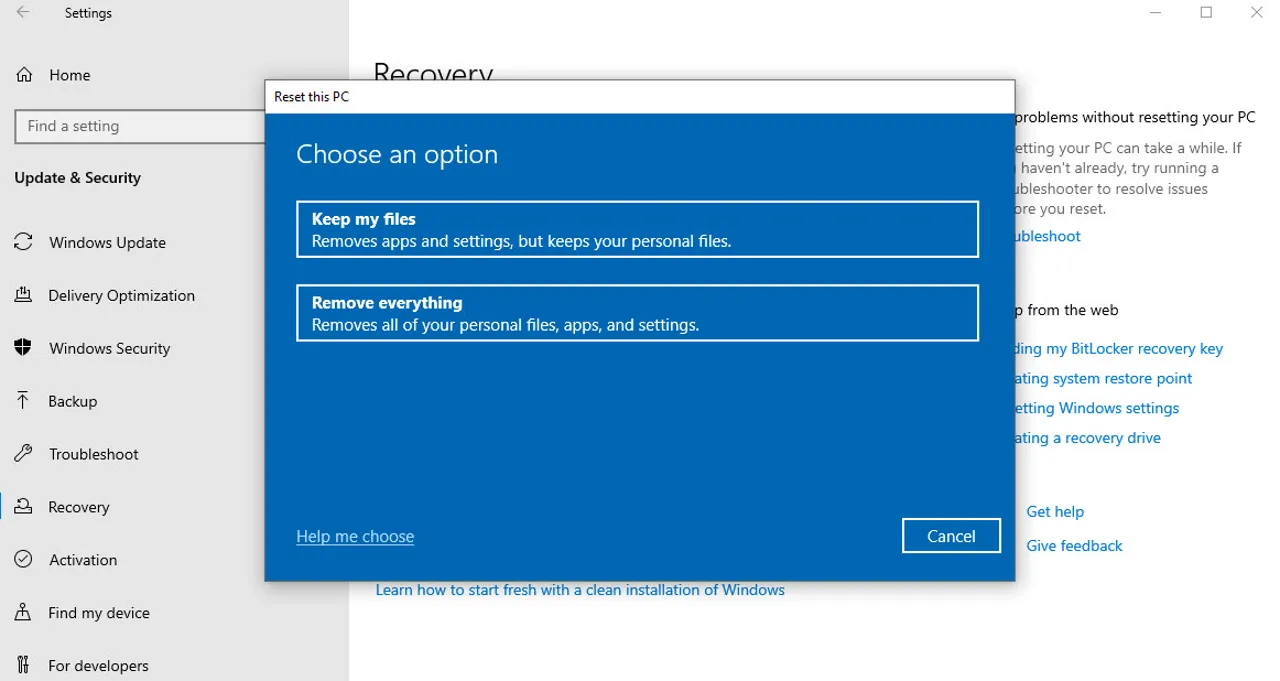Click the Windows Update sync icon
The height and width of the screenshot is (681, 1280).
[23, 242]
